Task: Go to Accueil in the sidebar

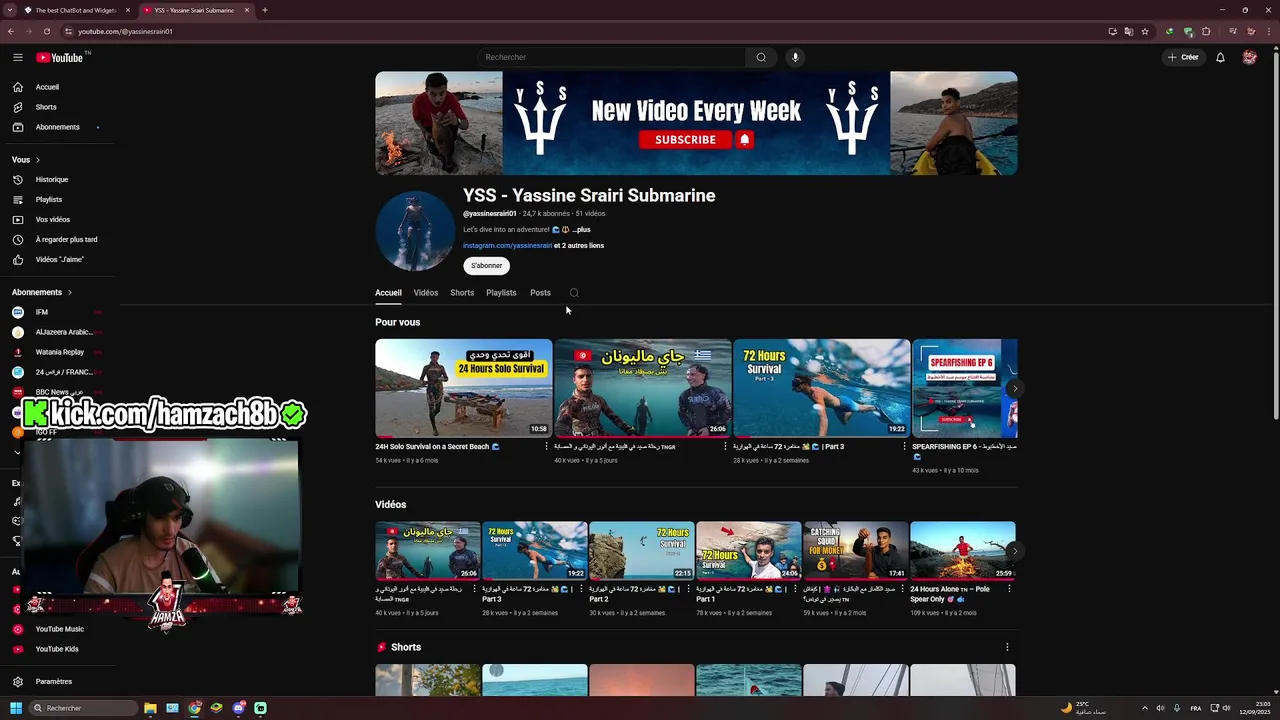Action: tap(47, 87)
